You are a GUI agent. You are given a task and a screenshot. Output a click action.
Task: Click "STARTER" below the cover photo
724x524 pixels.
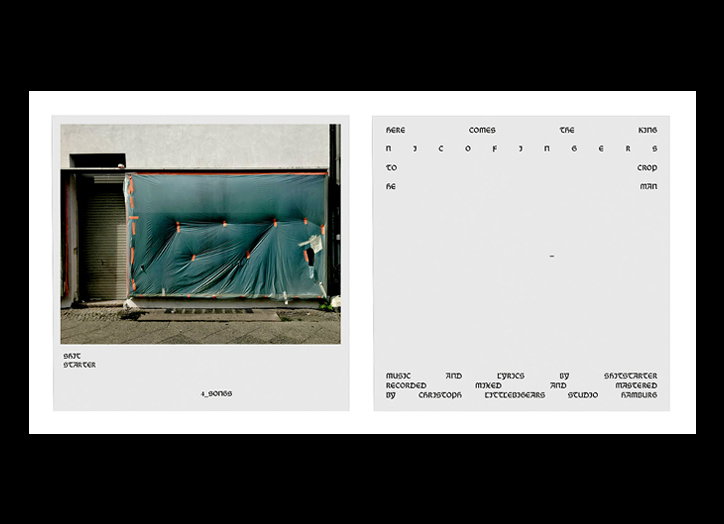click(79, 365)
